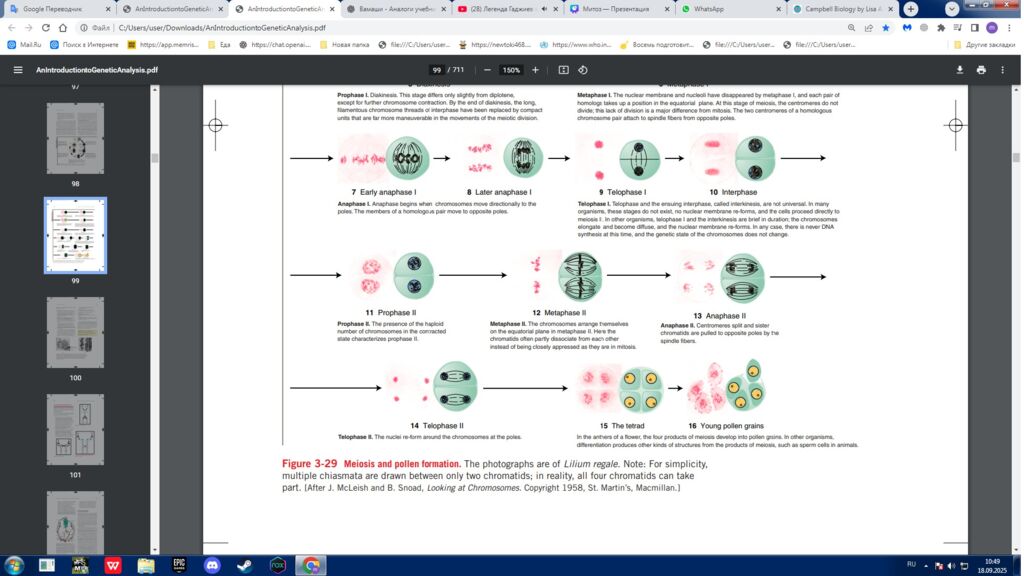
Task: Toggle the PDF sidebar menu button
Action: coord(17,70)
